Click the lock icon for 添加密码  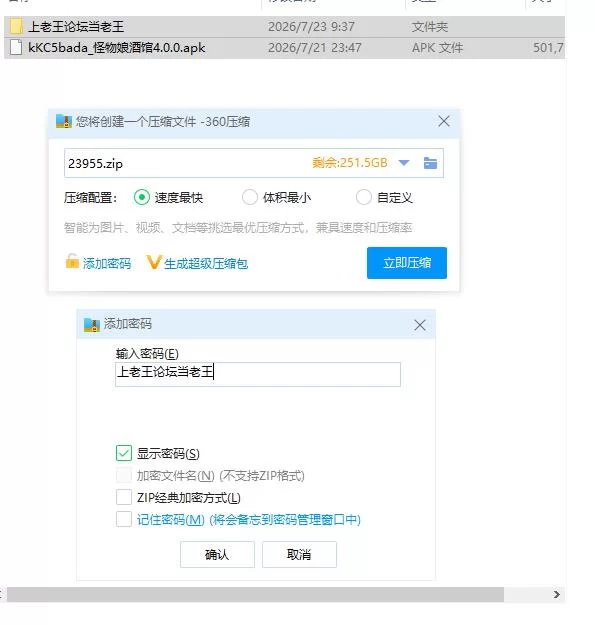[72, 261]
